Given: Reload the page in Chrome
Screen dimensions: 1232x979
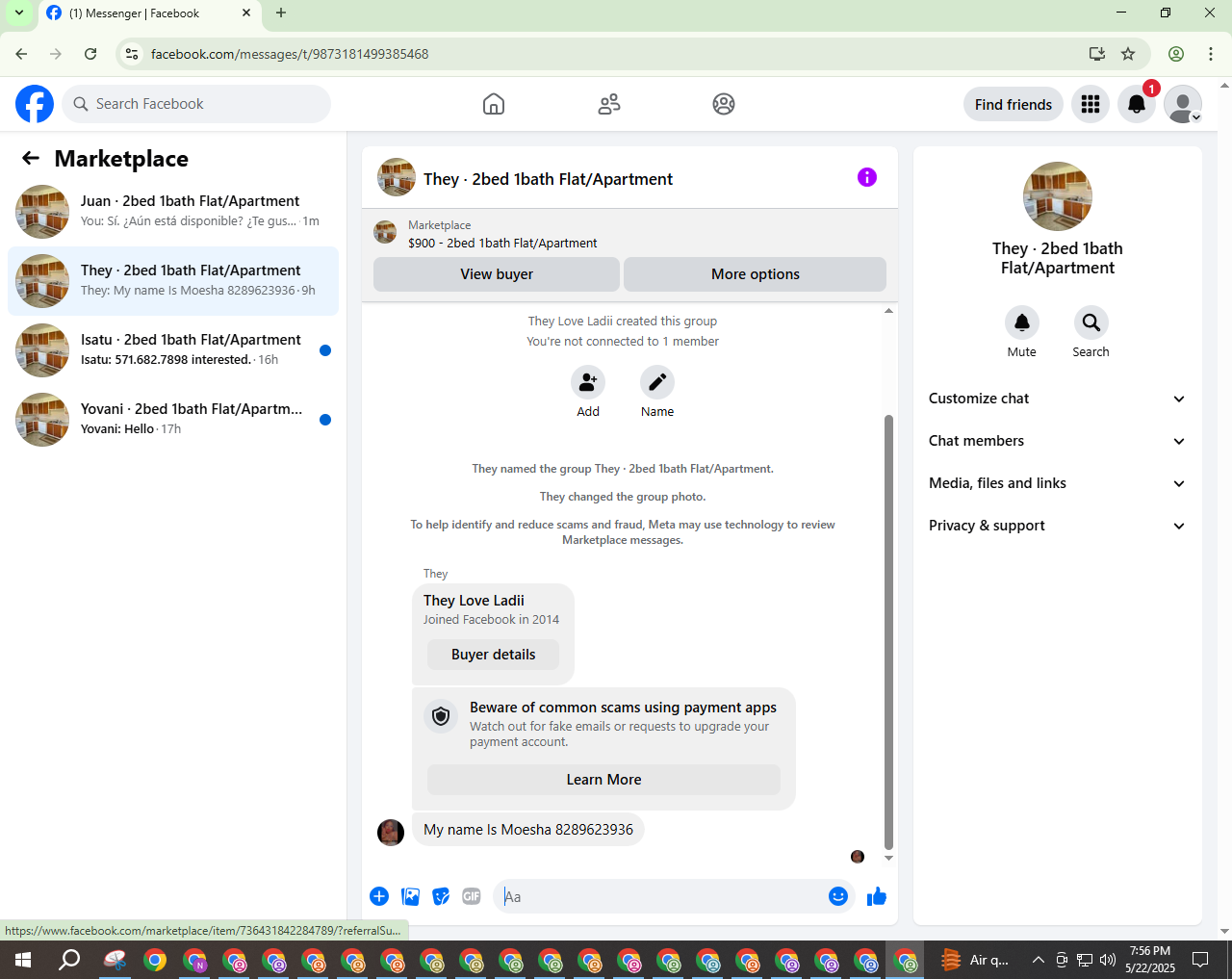Looking at the screenshot, I should [x=90, y=54].
